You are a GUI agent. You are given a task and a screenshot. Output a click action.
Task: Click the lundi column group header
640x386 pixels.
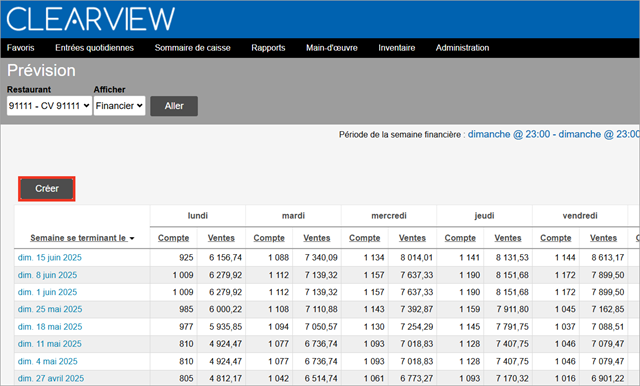(x=198, y=215)
